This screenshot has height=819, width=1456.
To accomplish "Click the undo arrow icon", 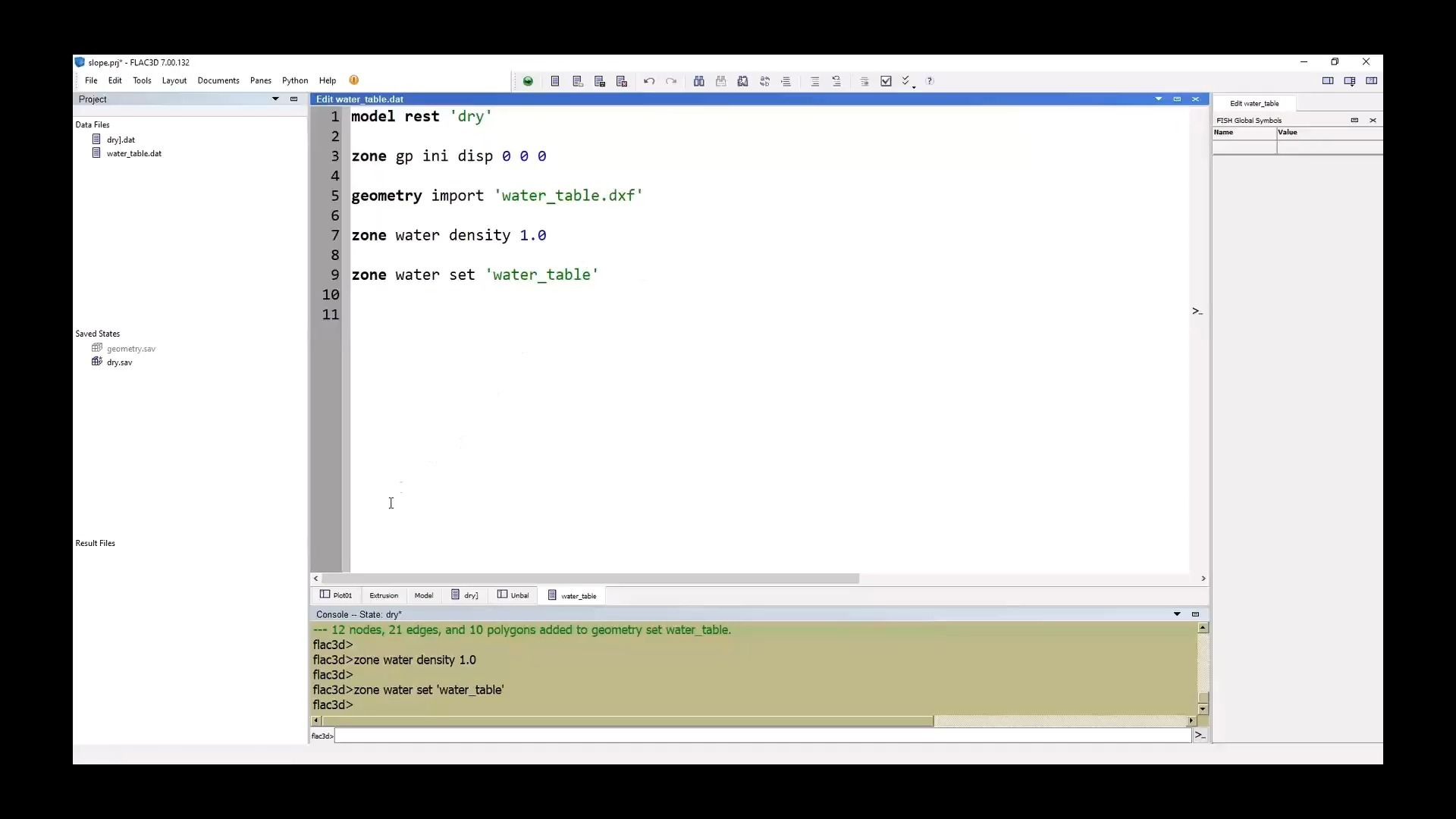I will [x=649, y=81].
